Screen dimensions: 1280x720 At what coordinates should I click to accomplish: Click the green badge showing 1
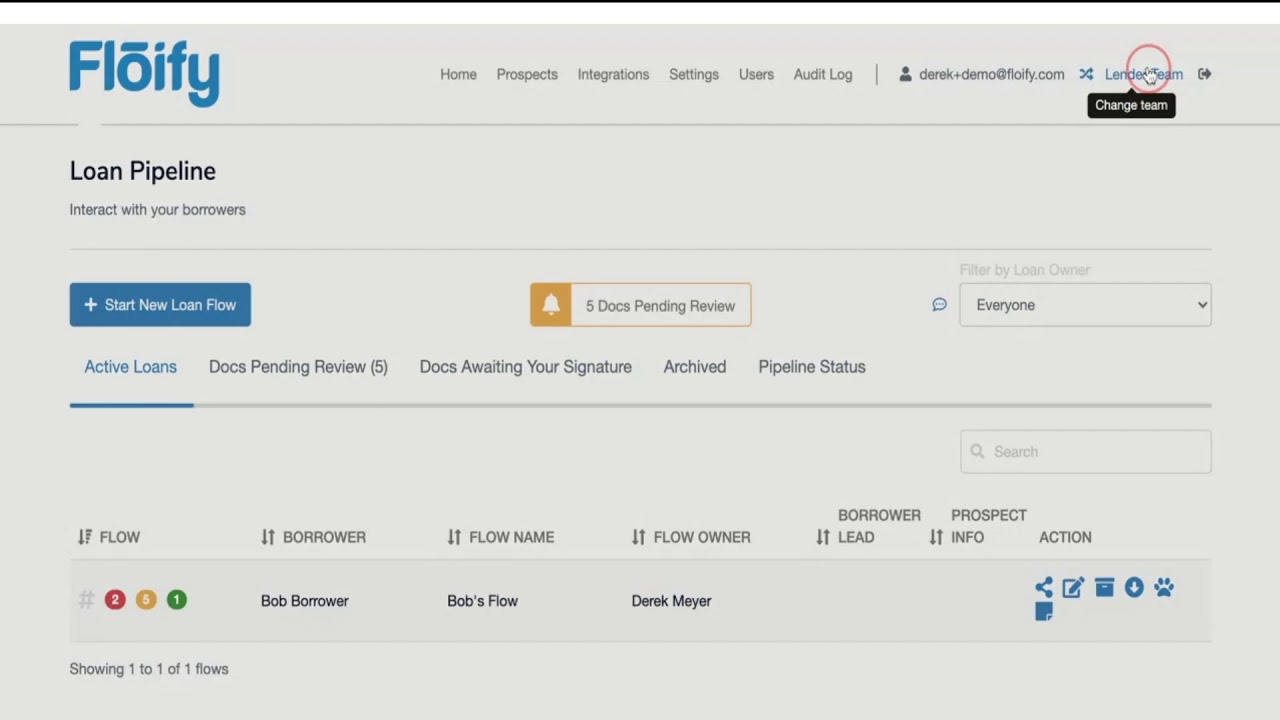tap(177, 600)
